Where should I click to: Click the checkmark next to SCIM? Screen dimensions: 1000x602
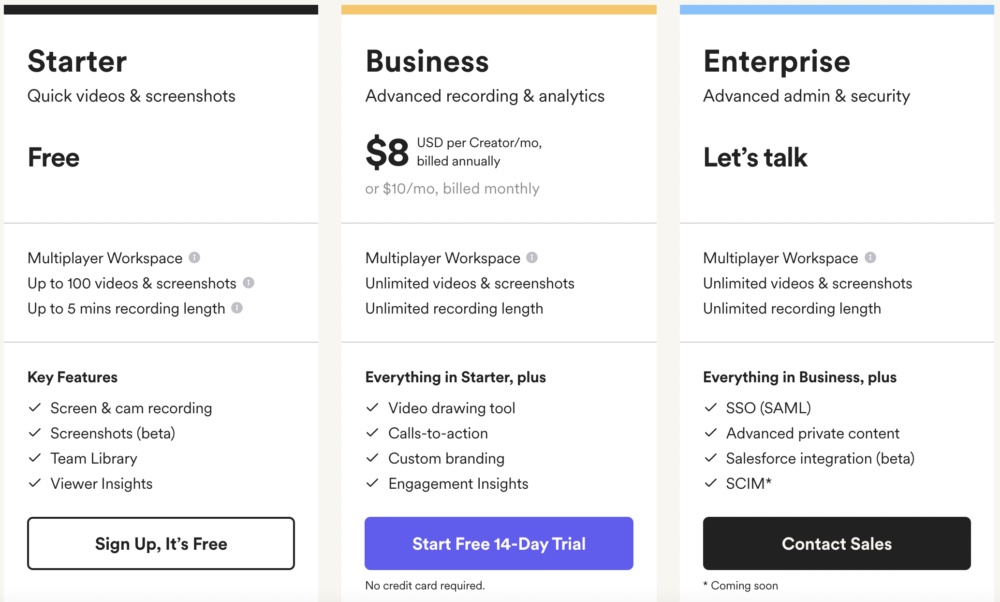(709, 483)
